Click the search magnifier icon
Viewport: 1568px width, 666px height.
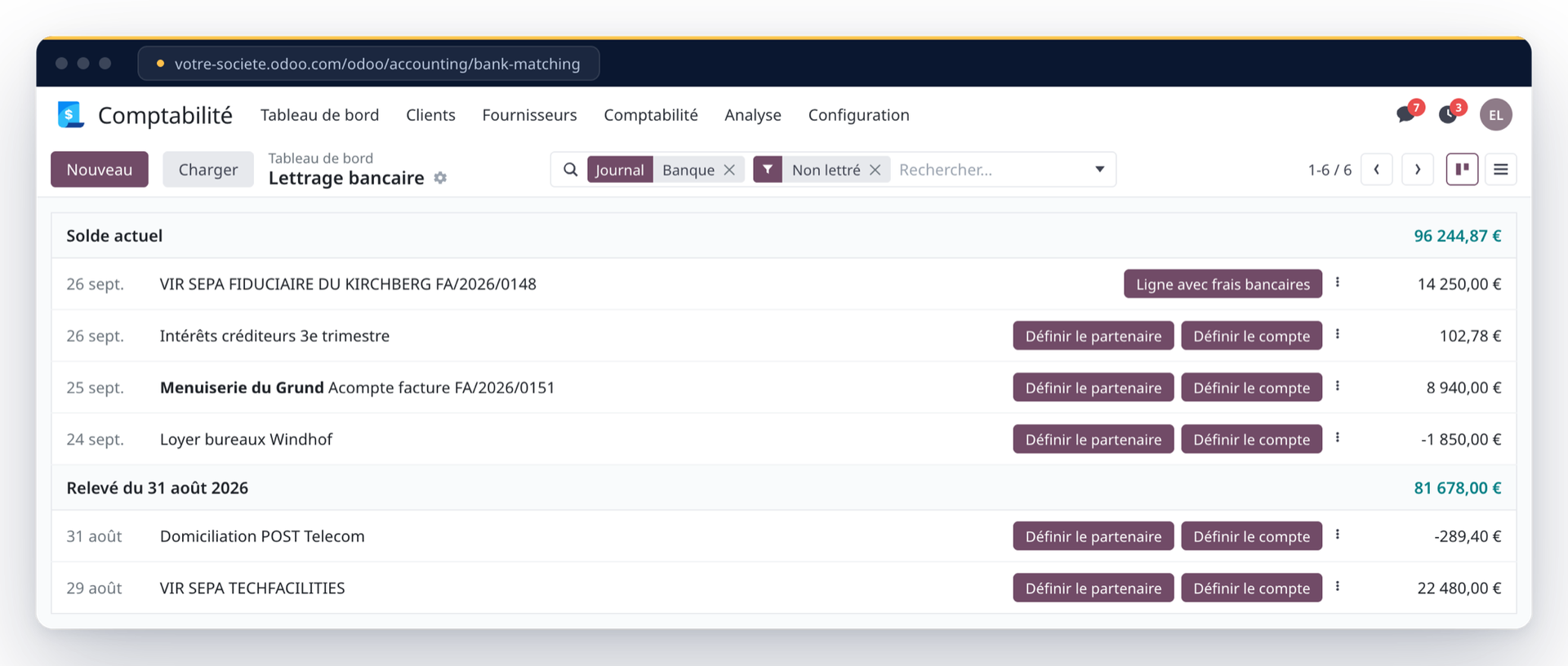[571, 170]
